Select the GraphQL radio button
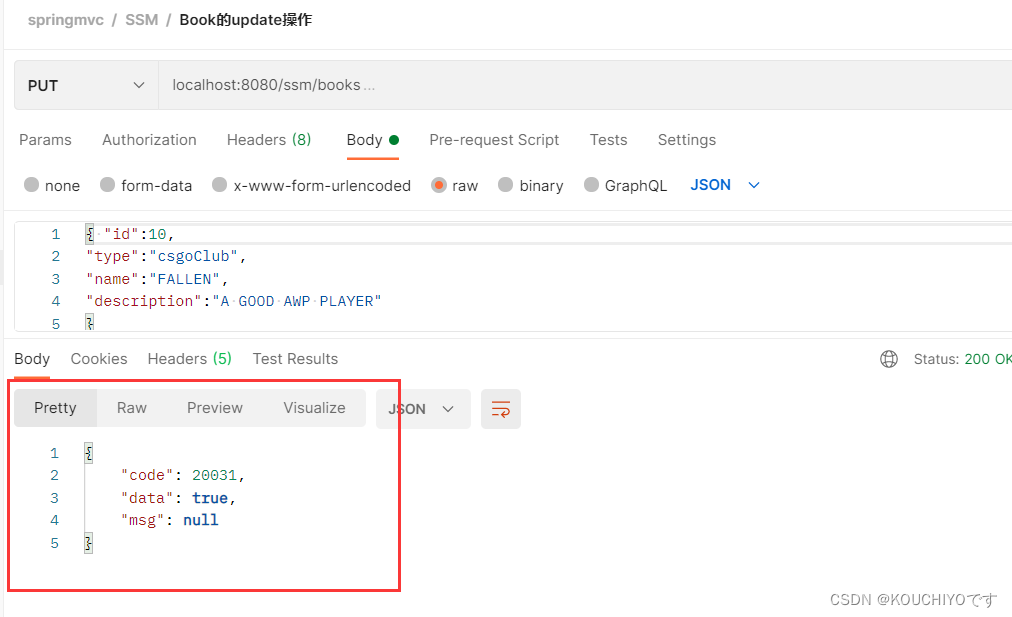 click(591, 185)
